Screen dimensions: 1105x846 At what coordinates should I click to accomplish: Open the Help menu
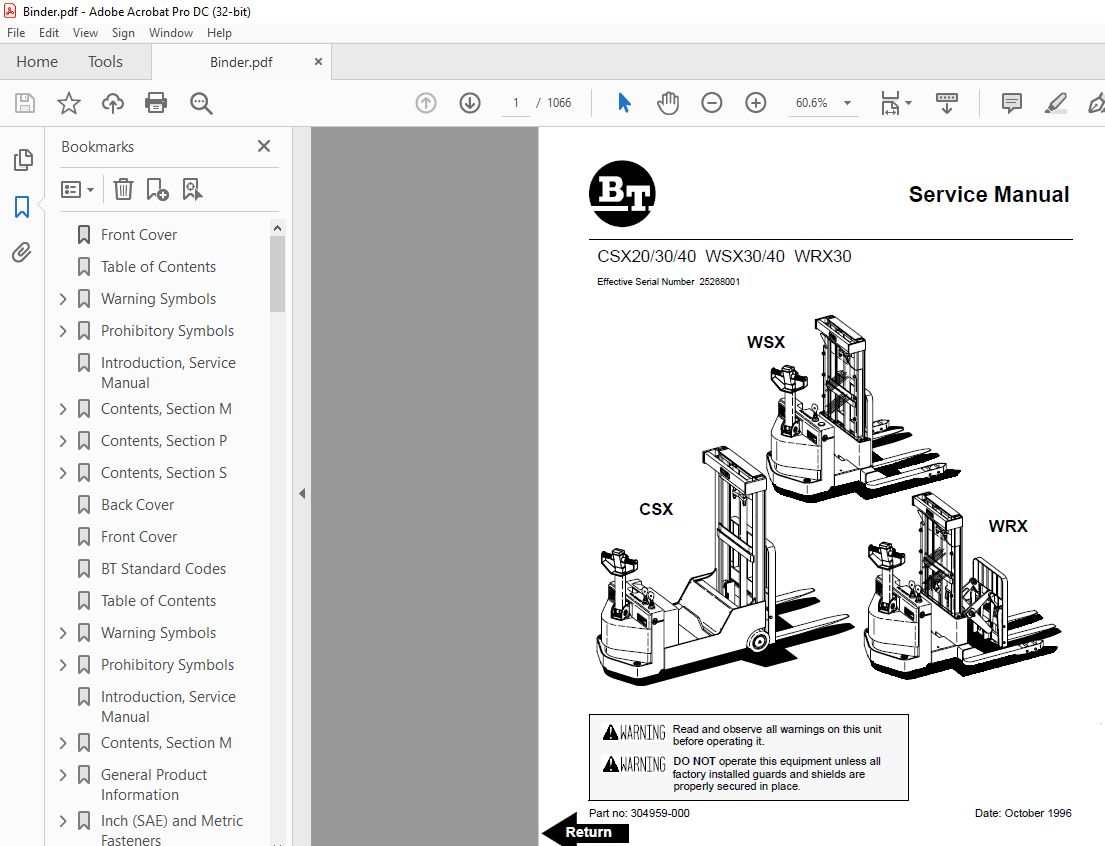219,32
